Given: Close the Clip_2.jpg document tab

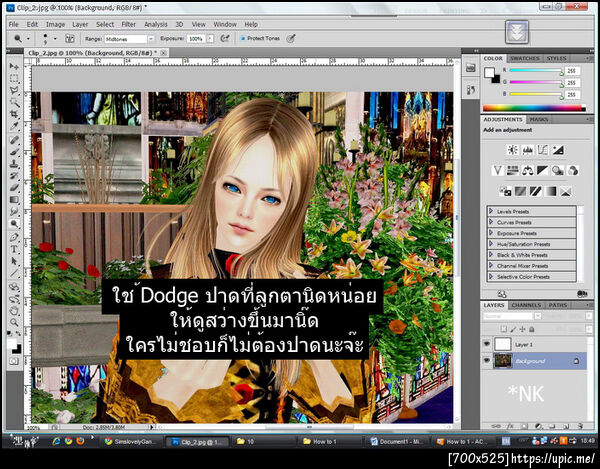Looking at the screenshot, I should point(163,52).
